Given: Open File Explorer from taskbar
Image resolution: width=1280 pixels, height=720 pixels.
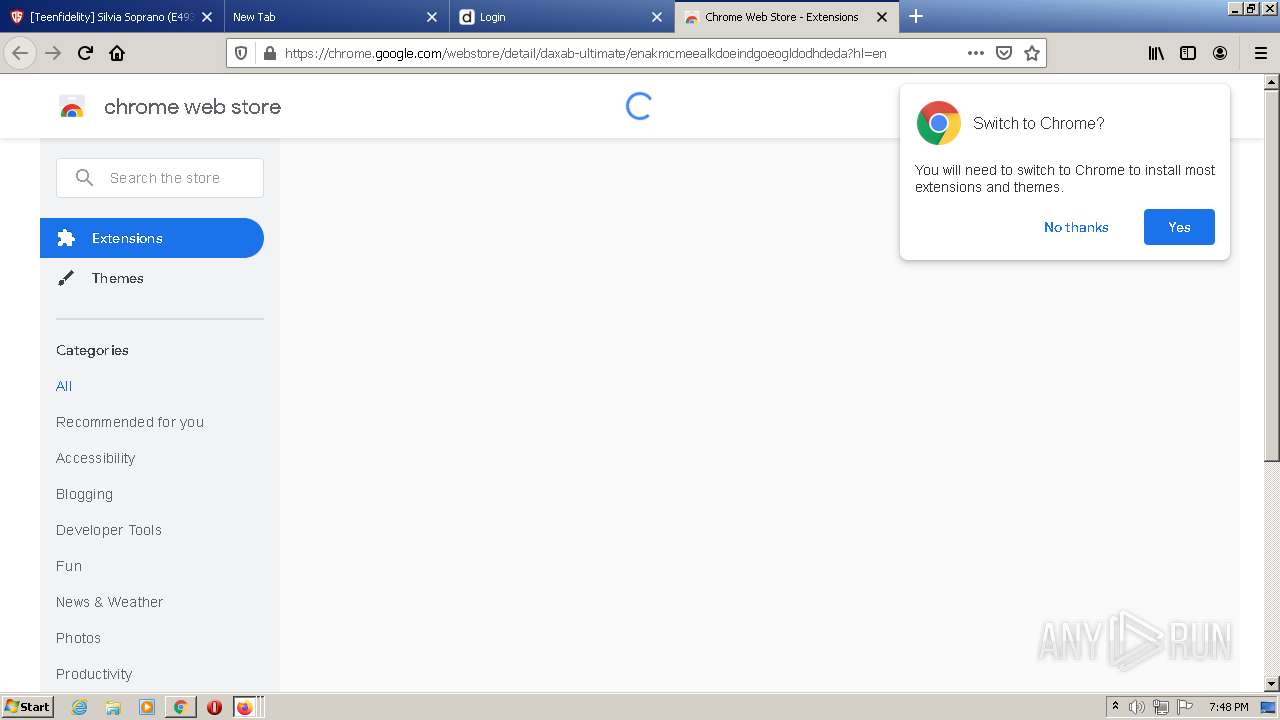Looking at the screenshot, I should (113, 707).
